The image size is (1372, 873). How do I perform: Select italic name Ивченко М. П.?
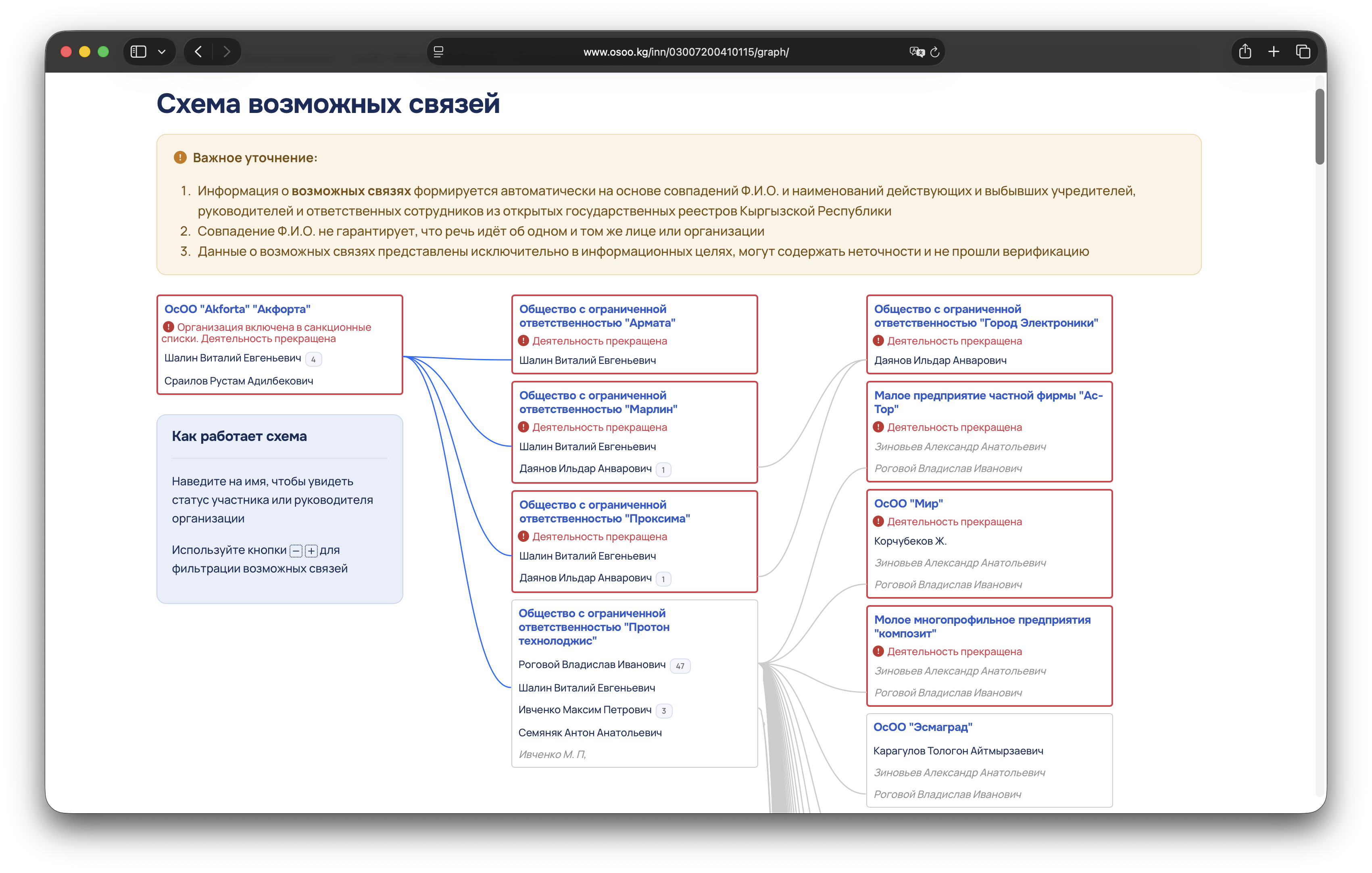552,754
